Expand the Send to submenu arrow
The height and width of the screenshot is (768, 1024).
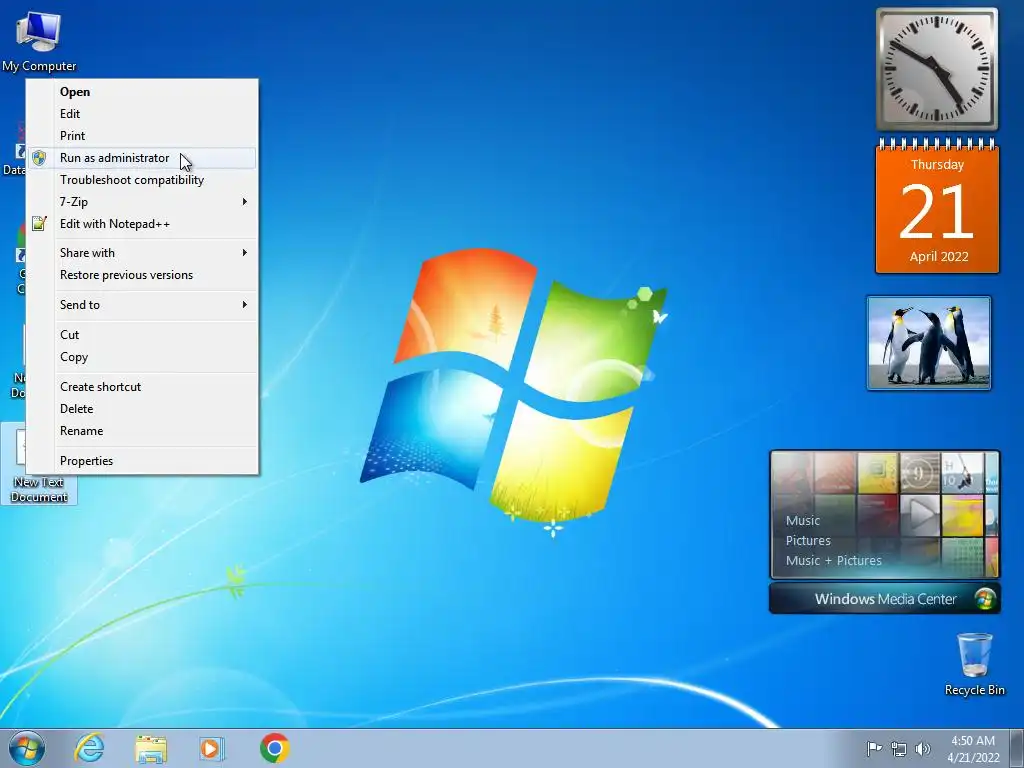point(245,304)
